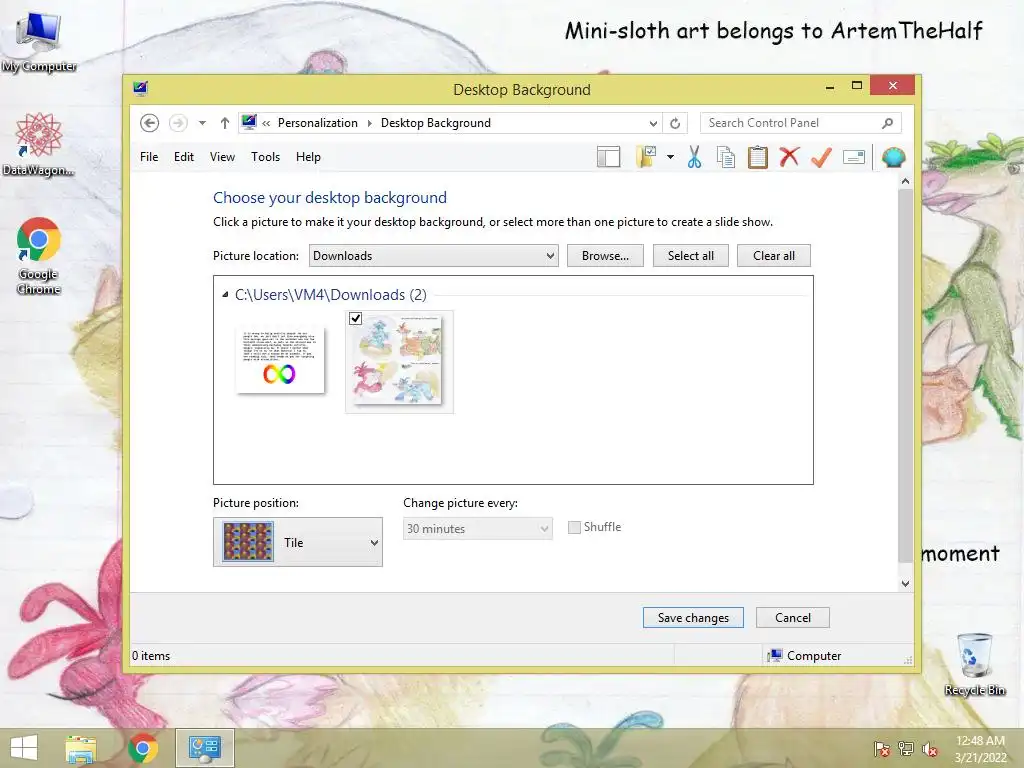This screenshot has height=768, width=1024.
Task: Click the Paste clipboard icon
Action: (758, 157)
